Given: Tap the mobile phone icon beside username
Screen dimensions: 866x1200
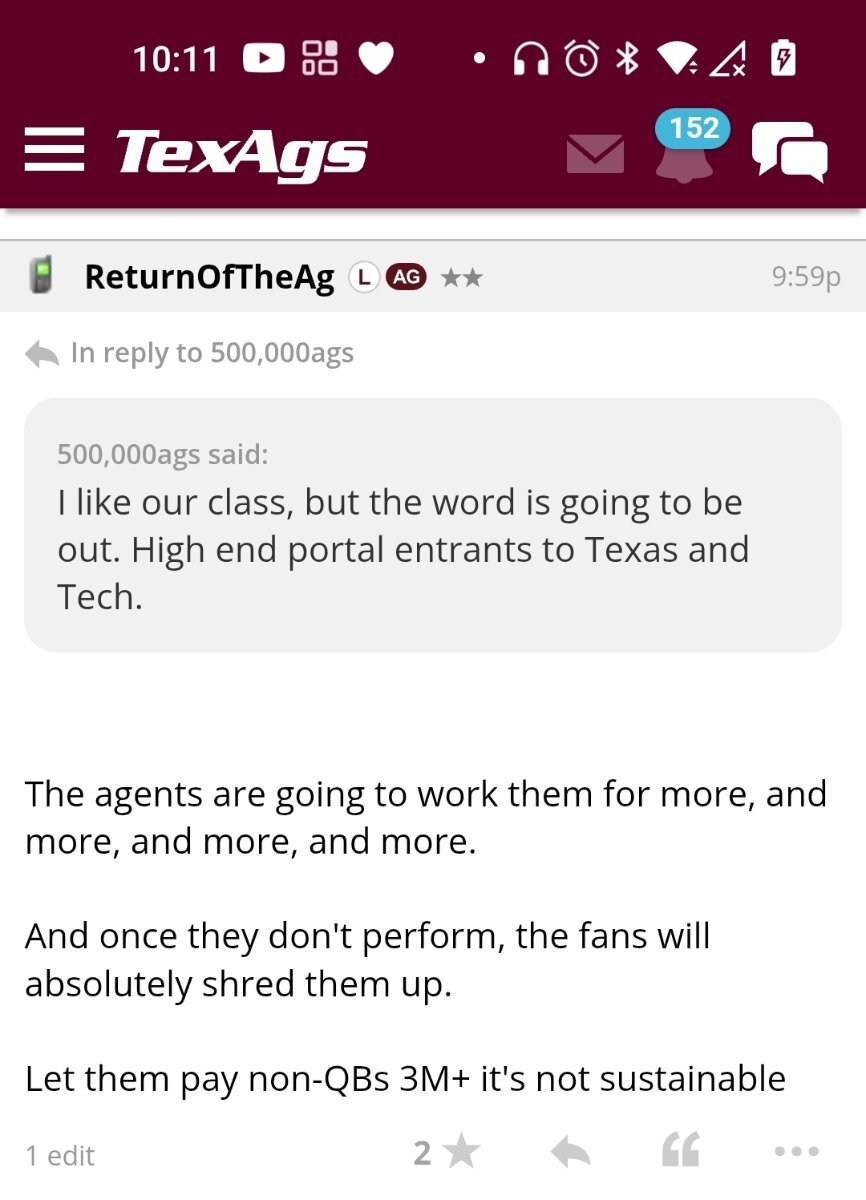Looking at the screenshot, I should point(42,276).
